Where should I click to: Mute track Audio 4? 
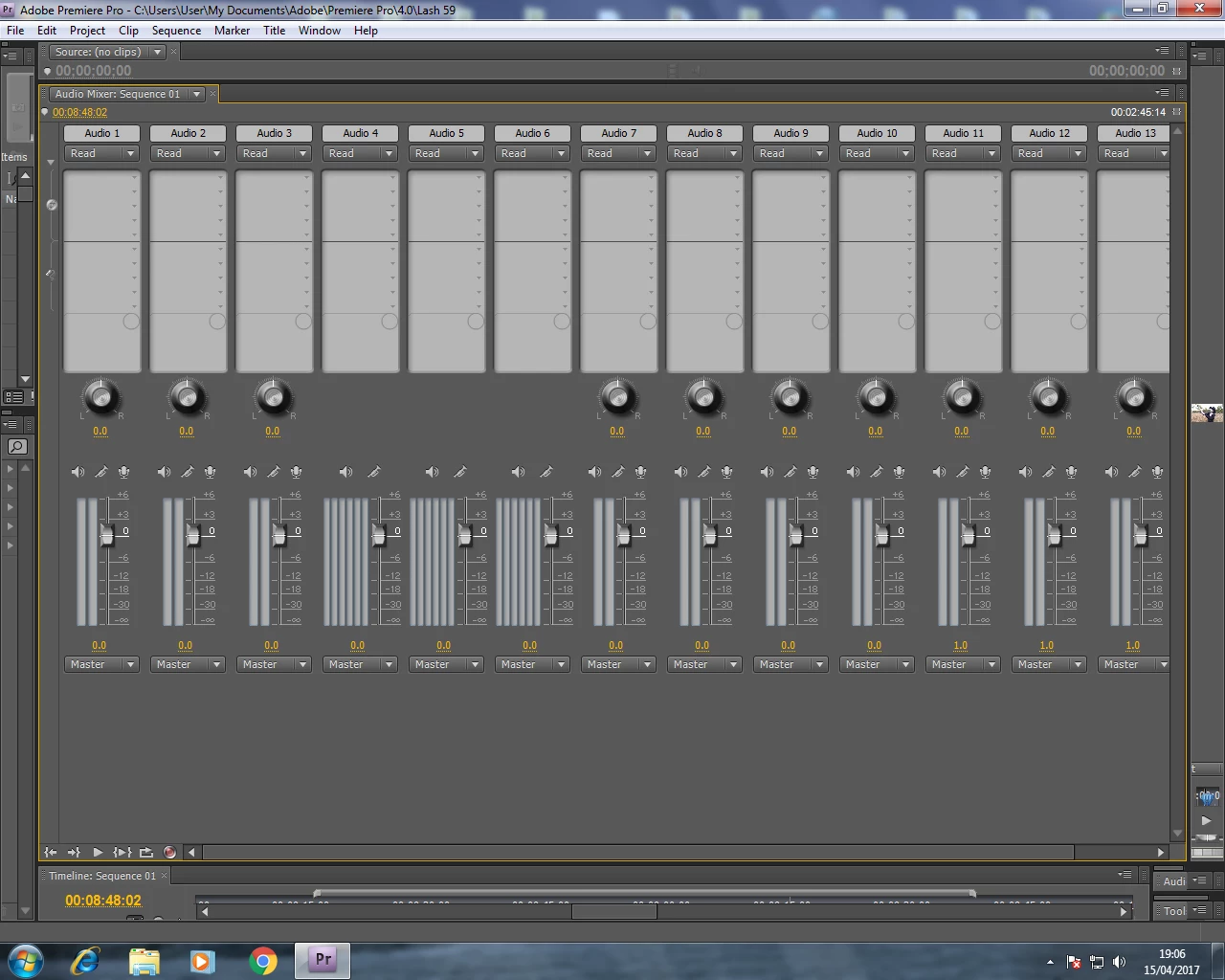pos(345,472)
